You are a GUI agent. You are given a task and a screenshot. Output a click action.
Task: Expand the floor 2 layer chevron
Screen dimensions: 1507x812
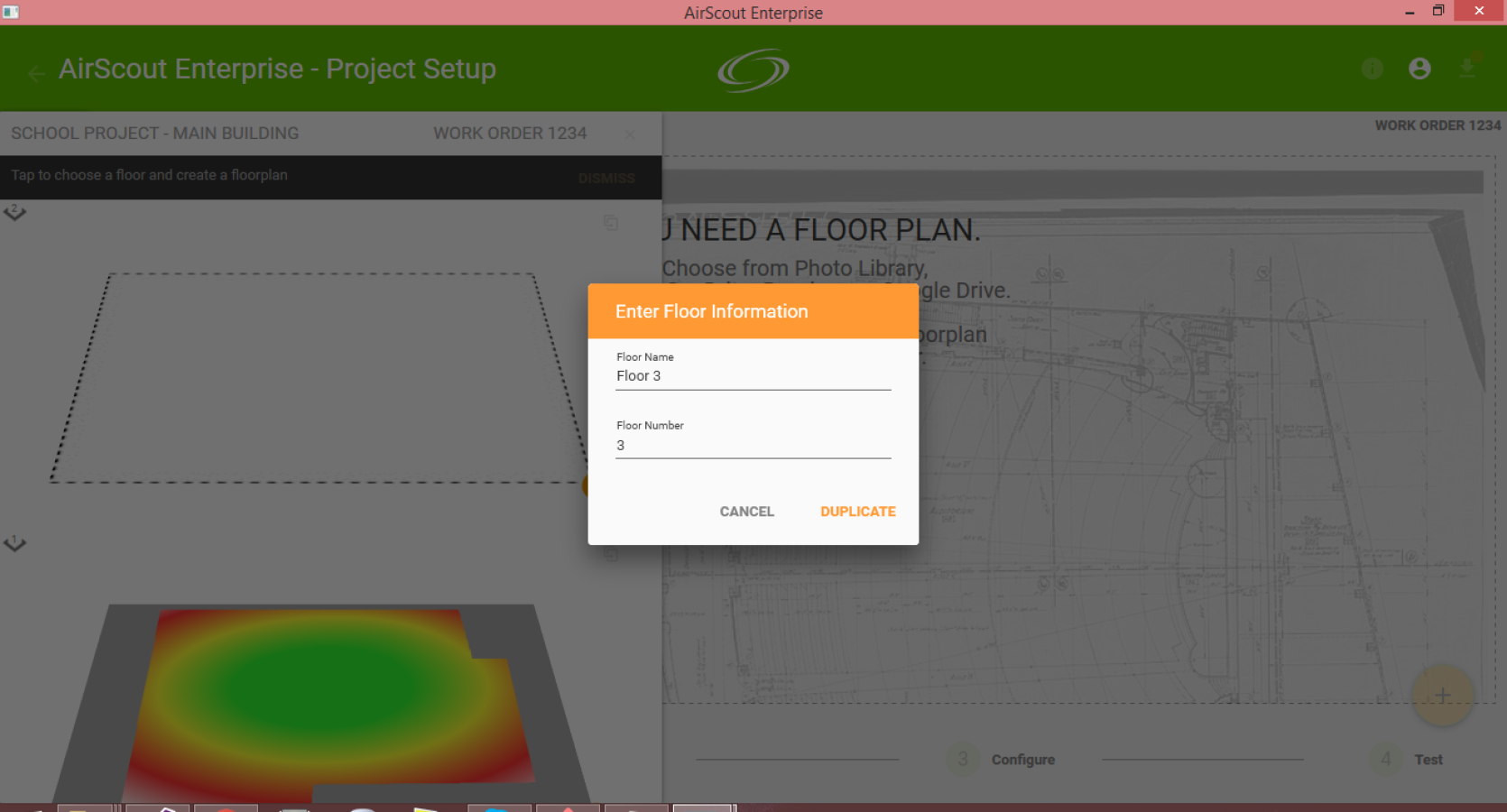[15, 213]
